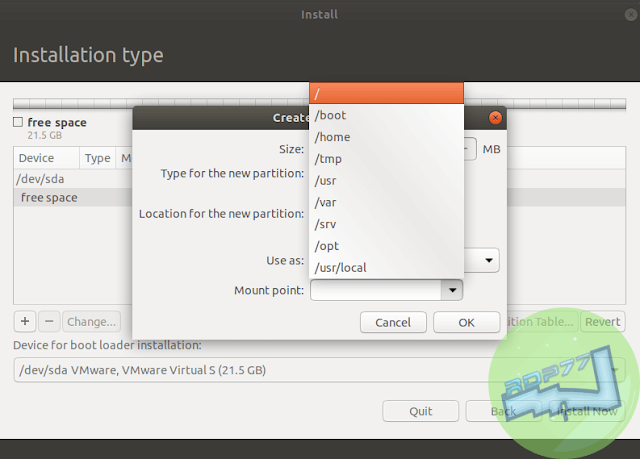Viewport: 640px width, 459px height.
Task: Click inside the Mount point text field
Action: 376,290
